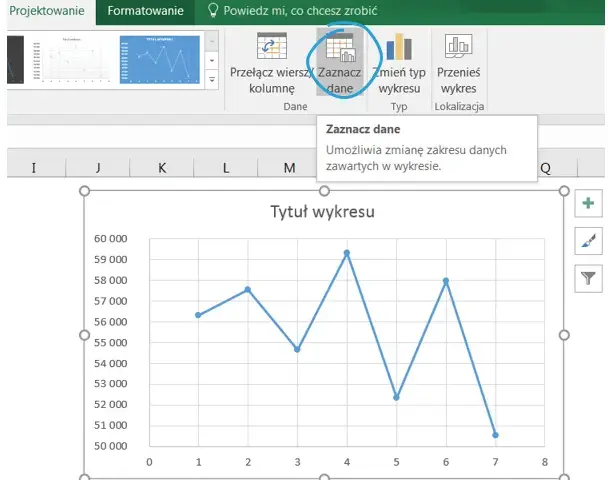The width and height of the screenshot is (608, 480).
Task: Click the Powiedz mi, co chcesz zrobić field
Action: point(300,10)
